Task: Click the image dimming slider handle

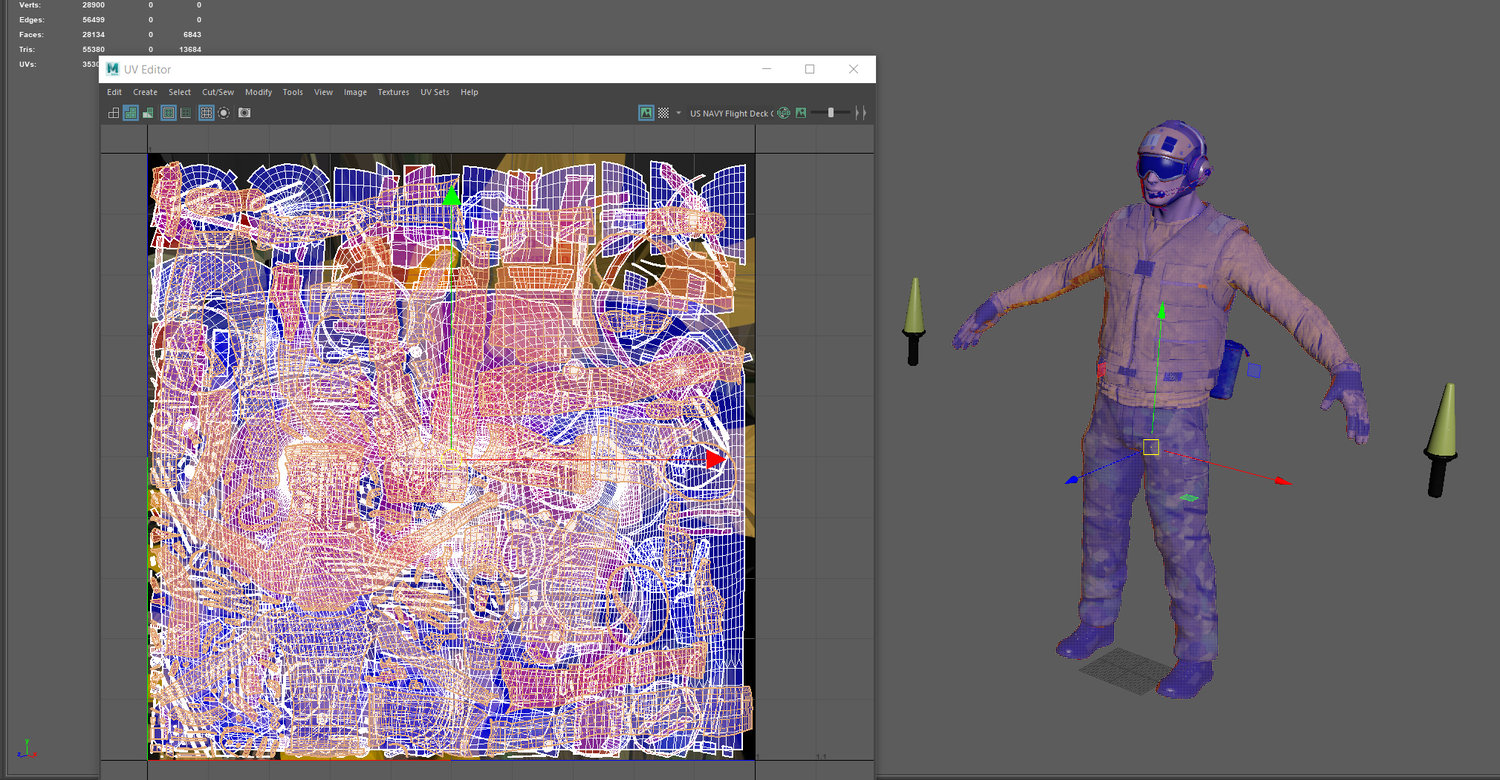Action: [x=831, y=113]
